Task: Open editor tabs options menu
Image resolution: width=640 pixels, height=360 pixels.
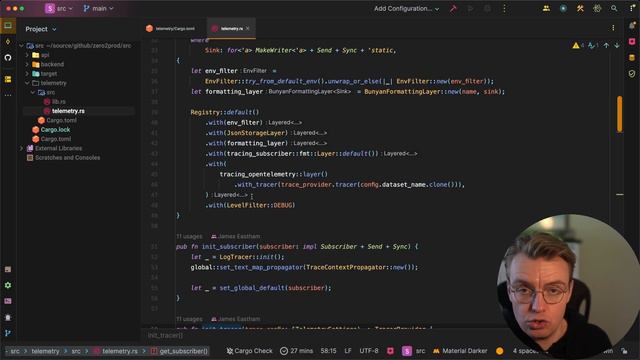Action: pyautogui.click(x=613, y=28)
